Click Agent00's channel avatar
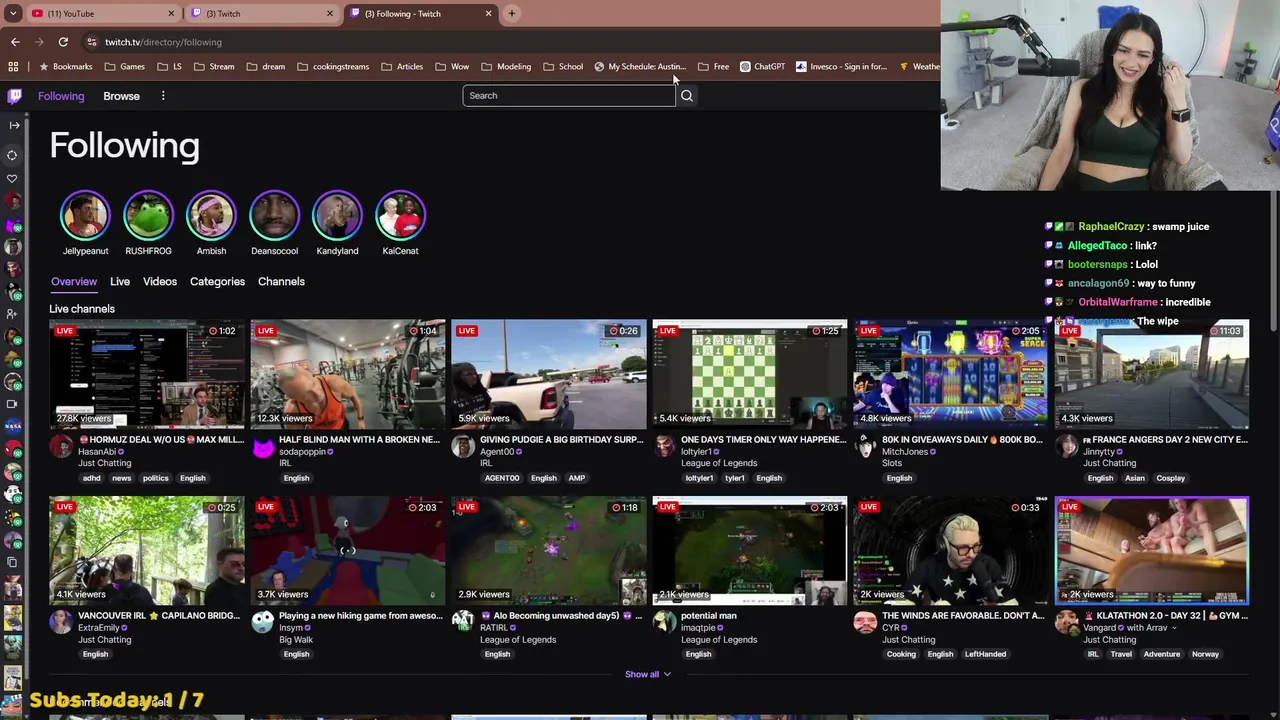The height and width of the screenshot is (720, 1280). (463, 446)
